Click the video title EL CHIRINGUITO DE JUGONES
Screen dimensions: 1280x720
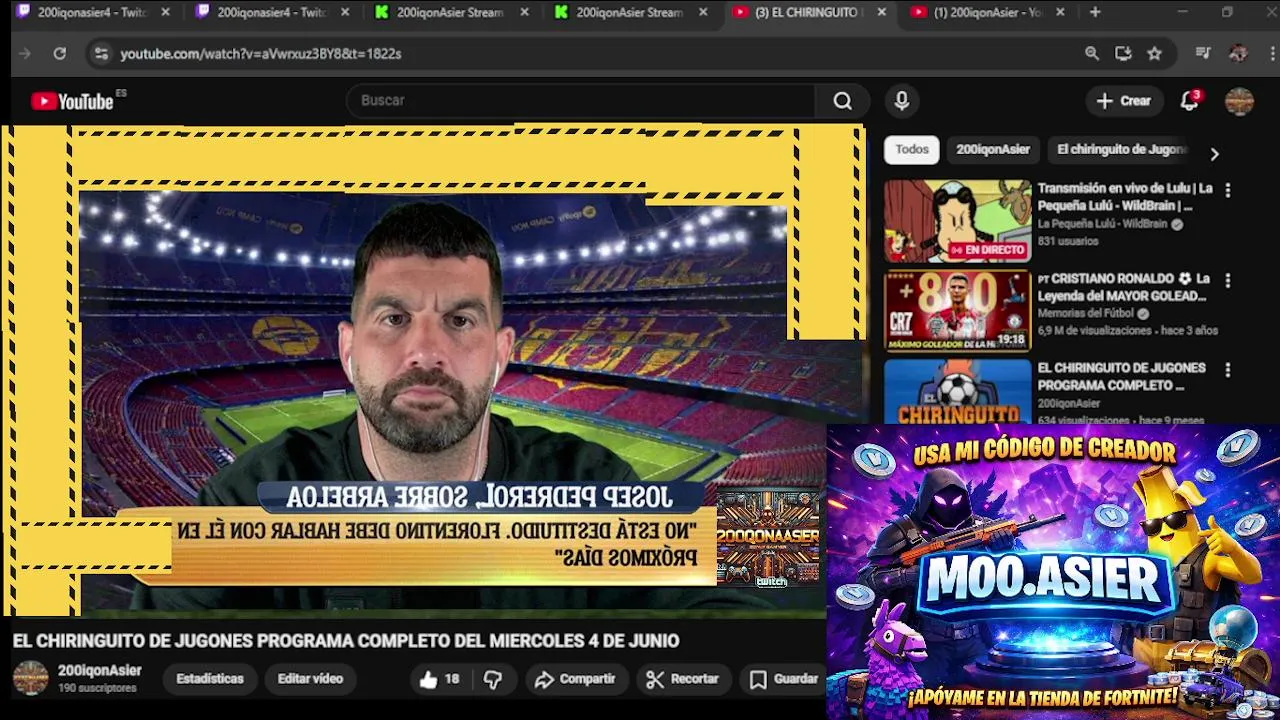point(346,641)
